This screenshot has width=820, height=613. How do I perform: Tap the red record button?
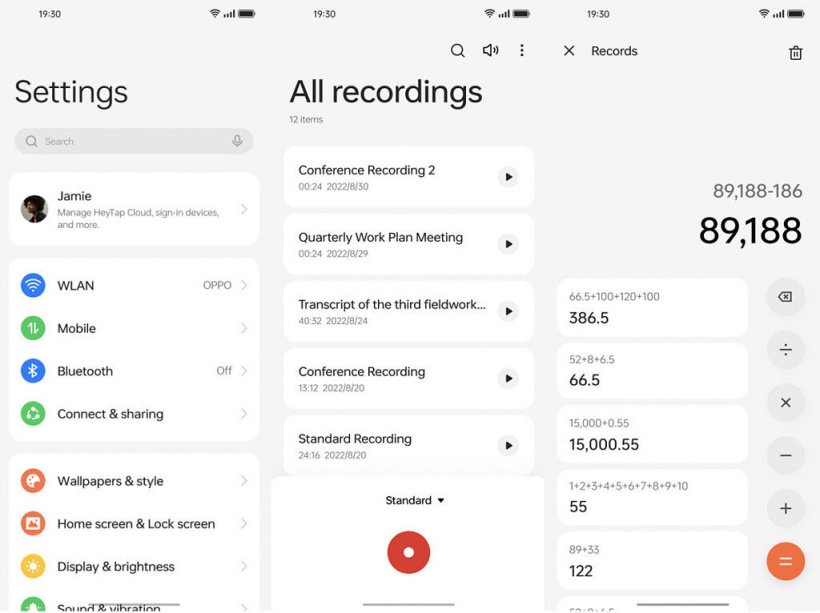tap(408, 552)
